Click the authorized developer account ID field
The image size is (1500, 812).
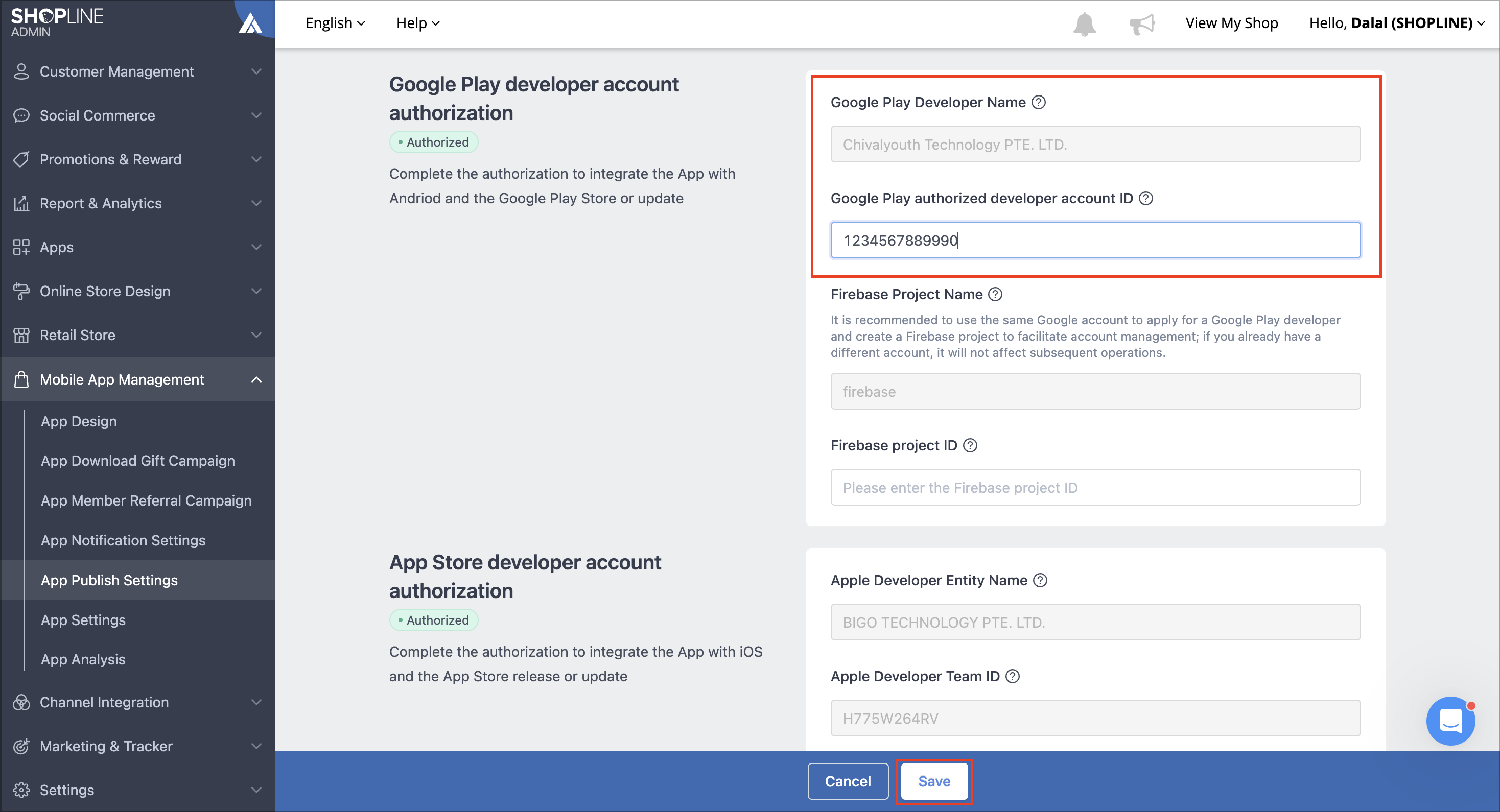(1095, 240)
